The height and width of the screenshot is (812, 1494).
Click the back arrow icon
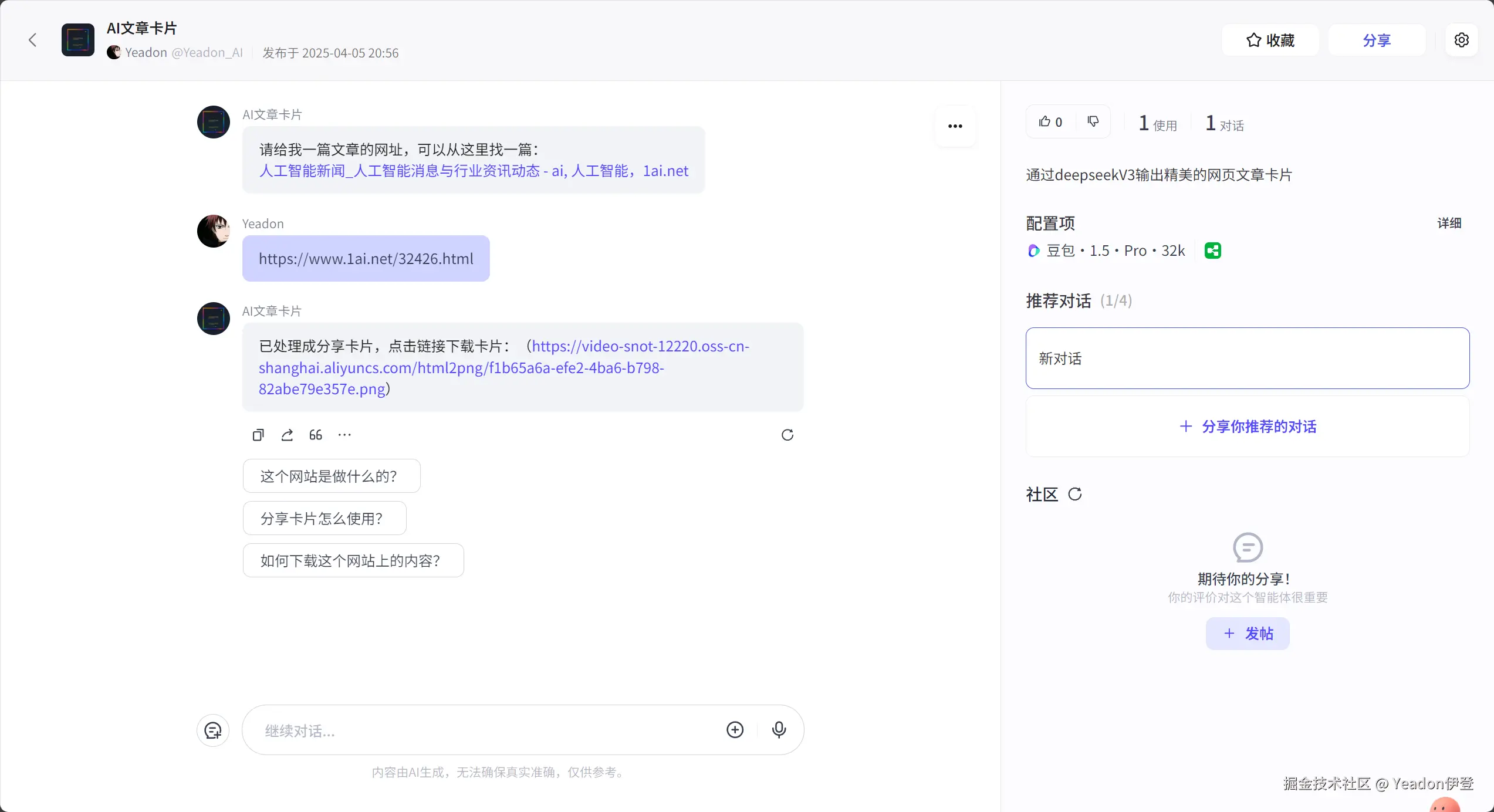click(33, 40)
